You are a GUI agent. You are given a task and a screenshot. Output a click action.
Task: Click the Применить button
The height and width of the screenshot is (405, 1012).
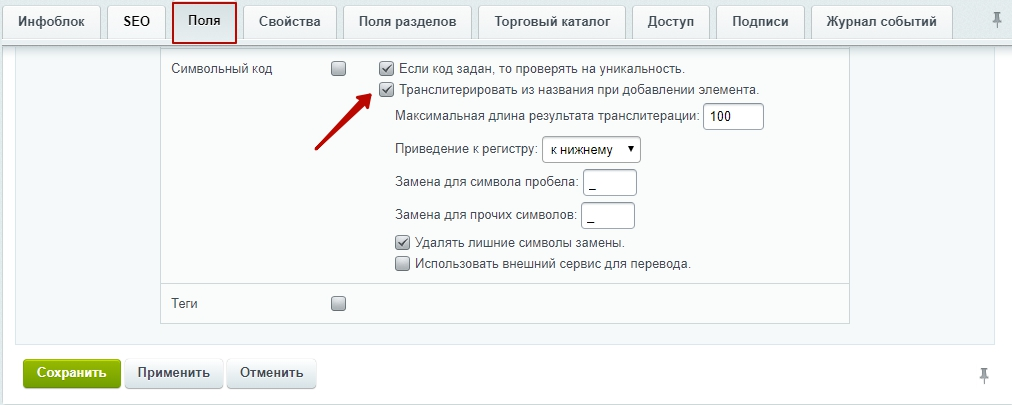174,373
